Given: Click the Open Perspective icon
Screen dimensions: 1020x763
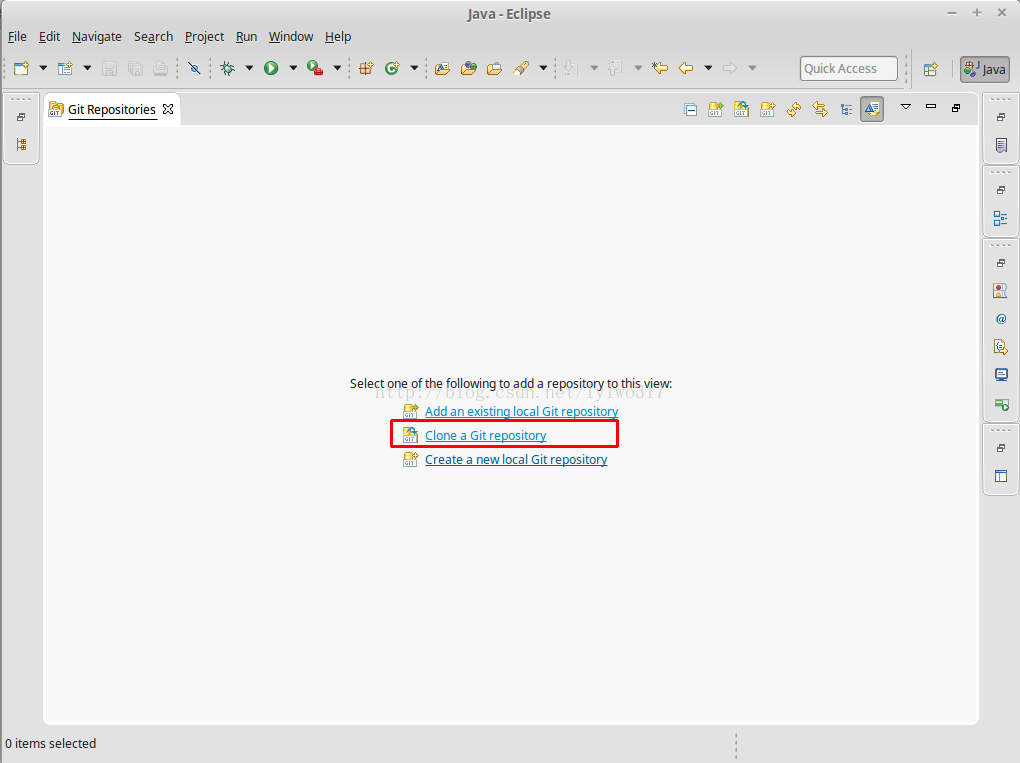Looking at the screenshot, I should click(x=930, y=68).
